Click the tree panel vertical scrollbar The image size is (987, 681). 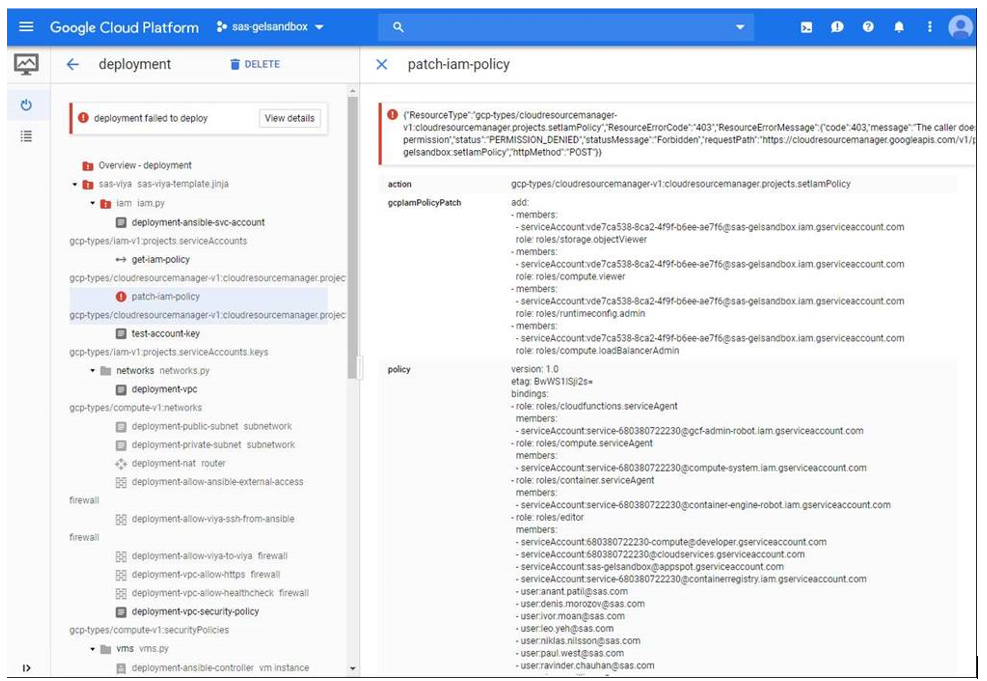pos(352,236)
